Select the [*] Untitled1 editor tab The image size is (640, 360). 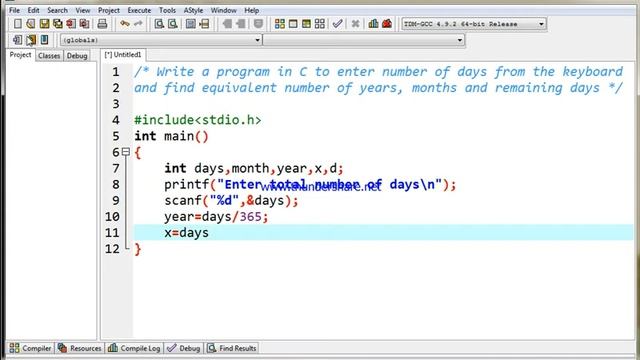(x=123, y=55)
